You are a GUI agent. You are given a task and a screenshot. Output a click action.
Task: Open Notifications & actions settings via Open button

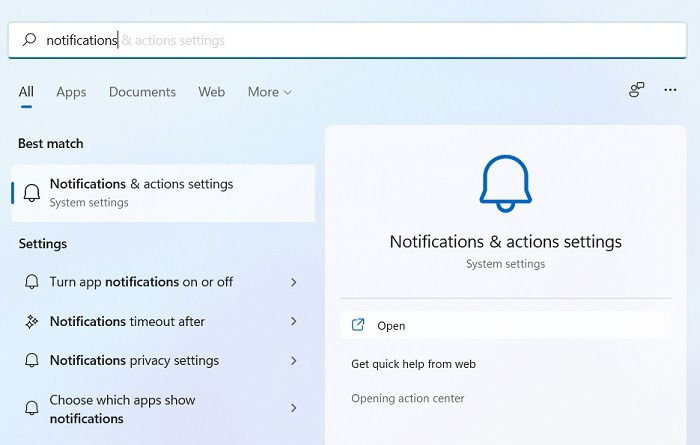tap(505, 325)
